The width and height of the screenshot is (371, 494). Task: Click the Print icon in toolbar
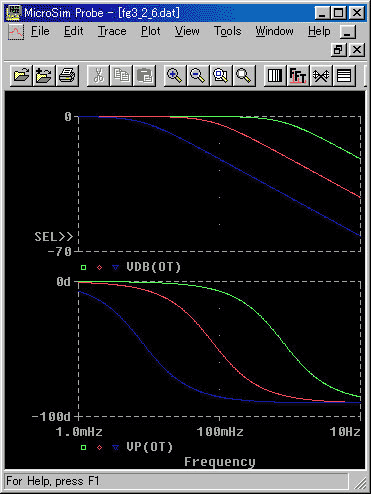pyautogui.click(x=67, y=75)
